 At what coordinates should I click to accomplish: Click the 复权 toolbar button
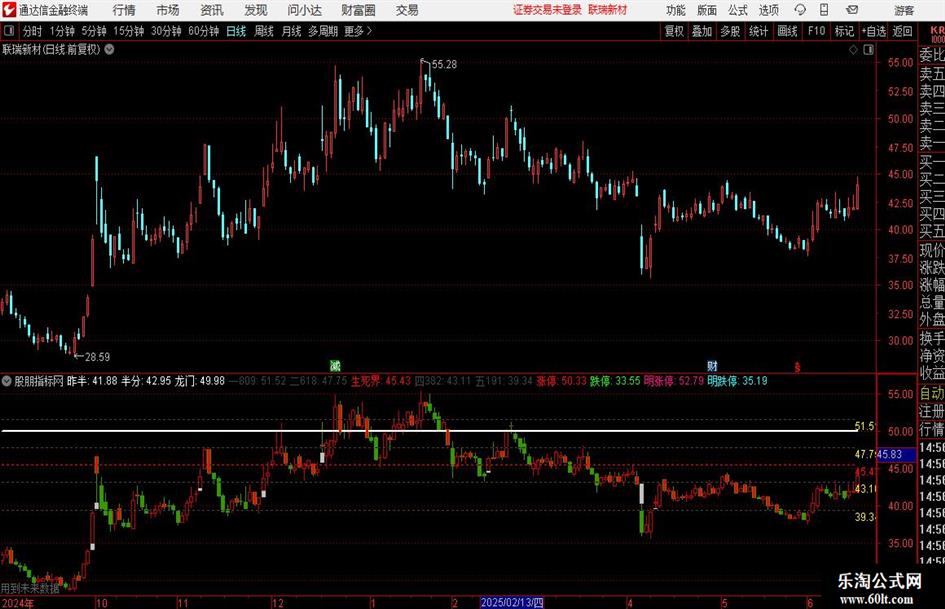674,31
